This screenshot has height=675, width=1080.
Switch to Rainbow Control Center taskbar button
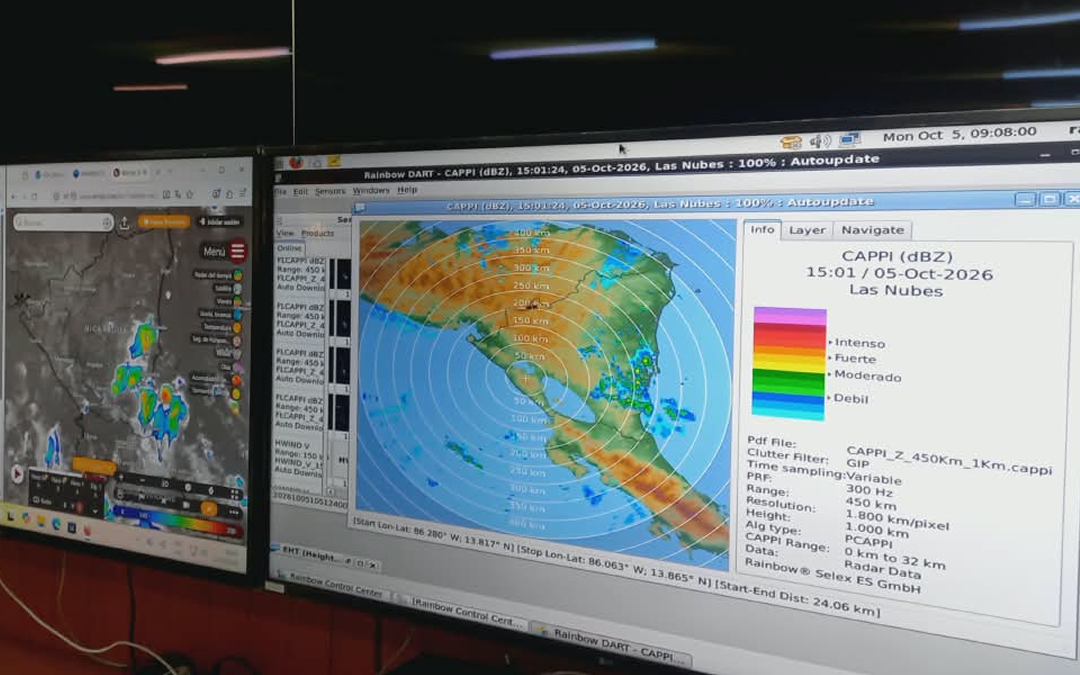tap(333, 585)
